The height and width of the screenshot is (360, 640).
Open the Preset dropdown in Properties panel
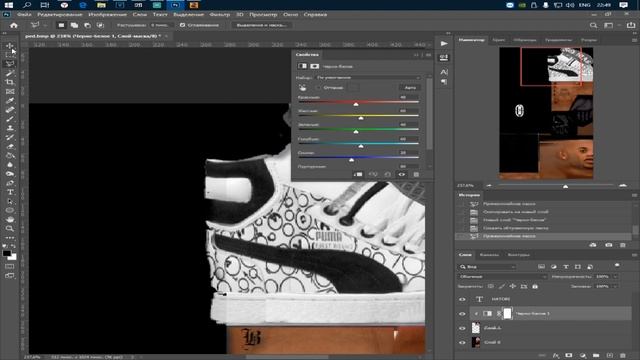point(368,78)
